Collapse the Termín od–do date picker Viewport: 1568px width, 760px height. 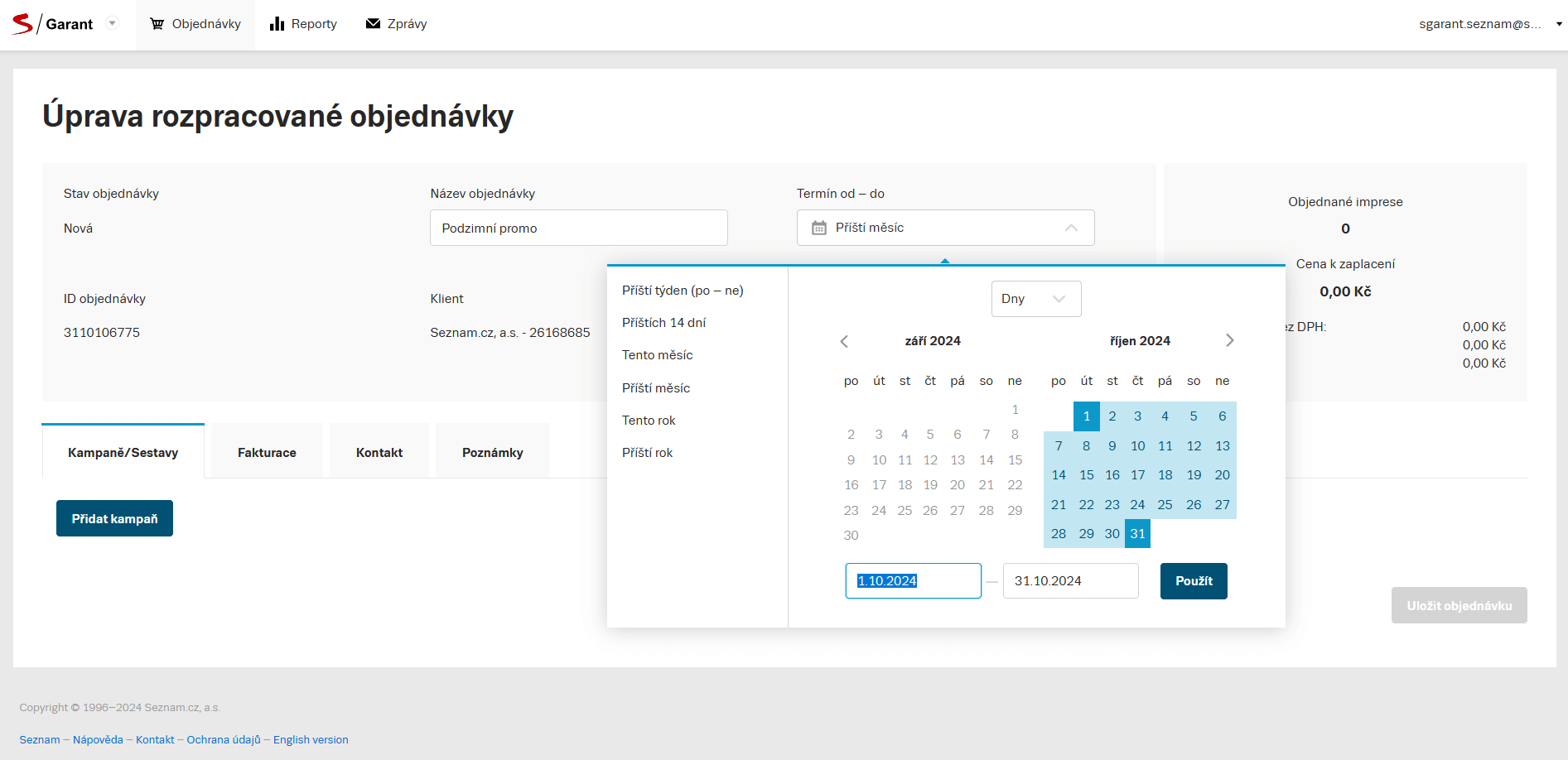click(1071, 228)
